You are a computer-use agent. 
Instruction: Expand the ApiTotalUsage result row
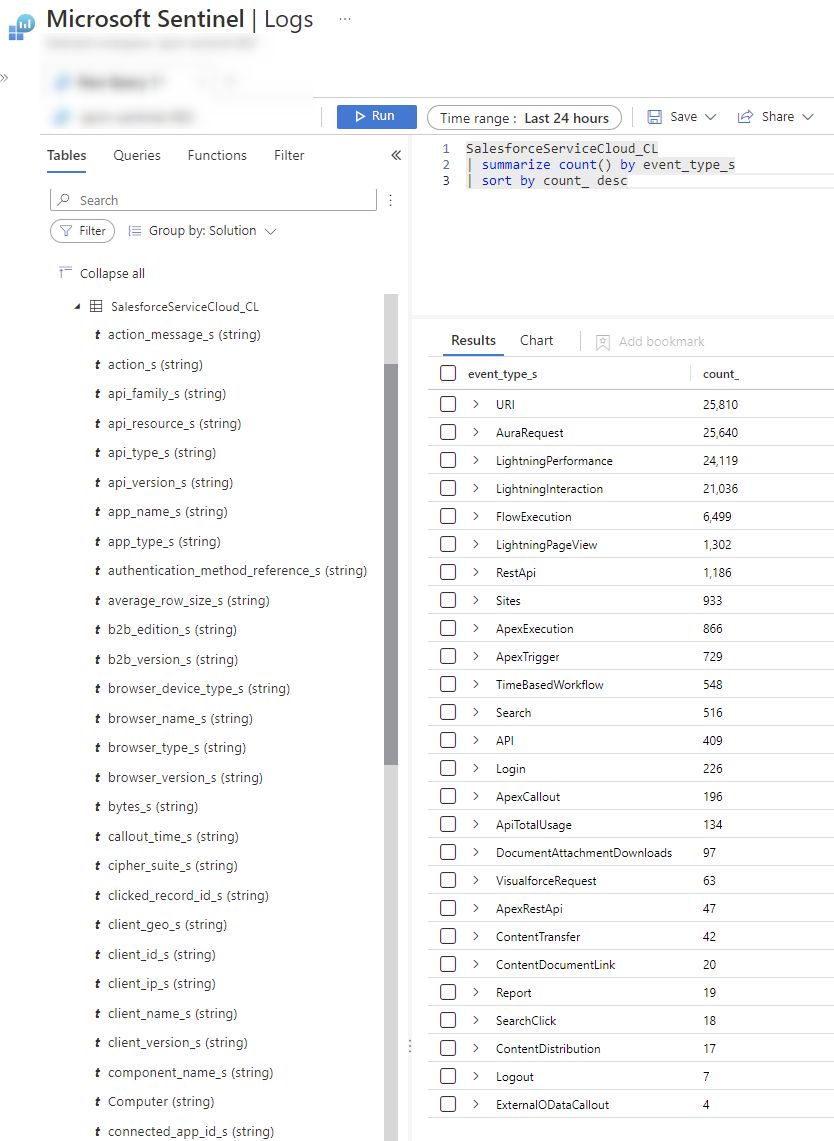[x=476, y=824]
